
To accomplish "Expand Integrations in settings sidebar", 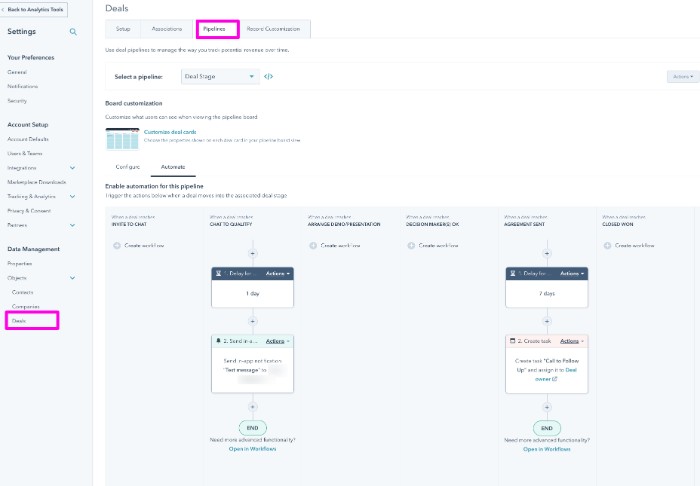I will point(72,168).
